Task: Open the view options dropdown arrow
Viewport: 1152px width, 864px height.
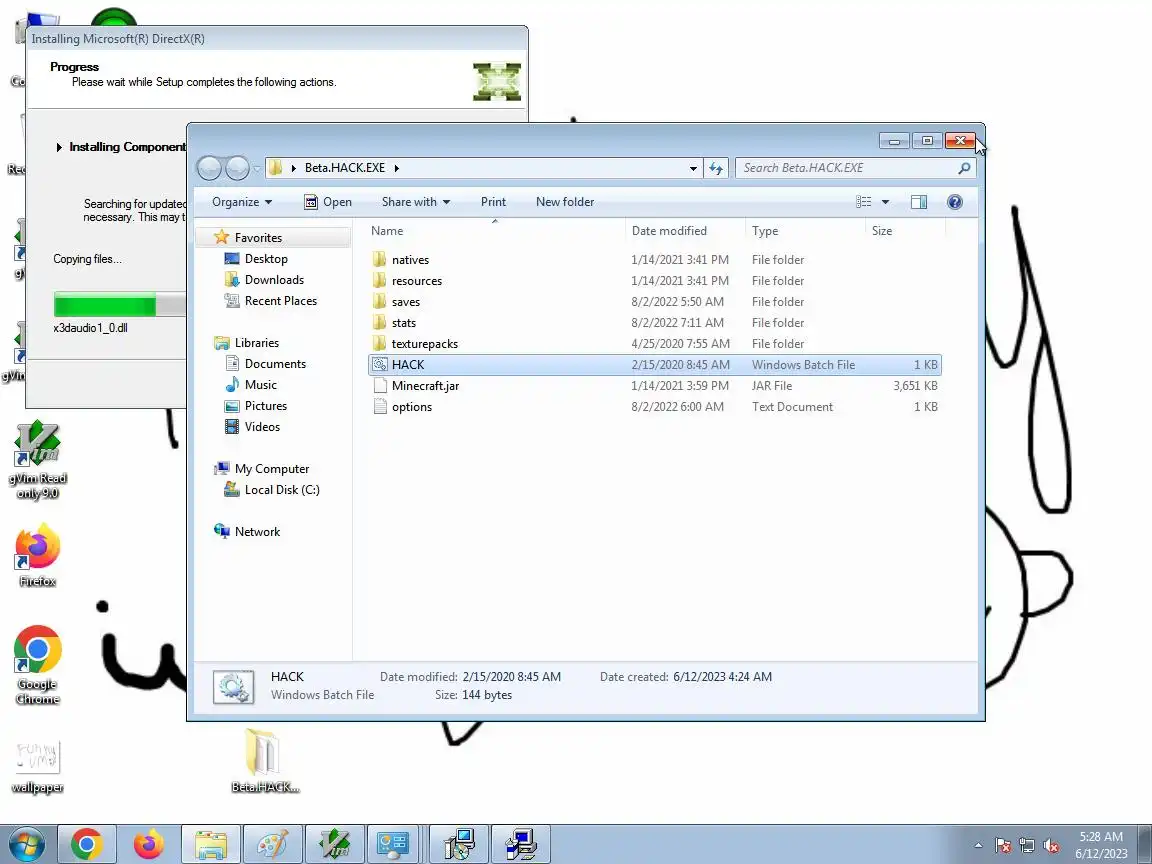Action: coord(885,202)
